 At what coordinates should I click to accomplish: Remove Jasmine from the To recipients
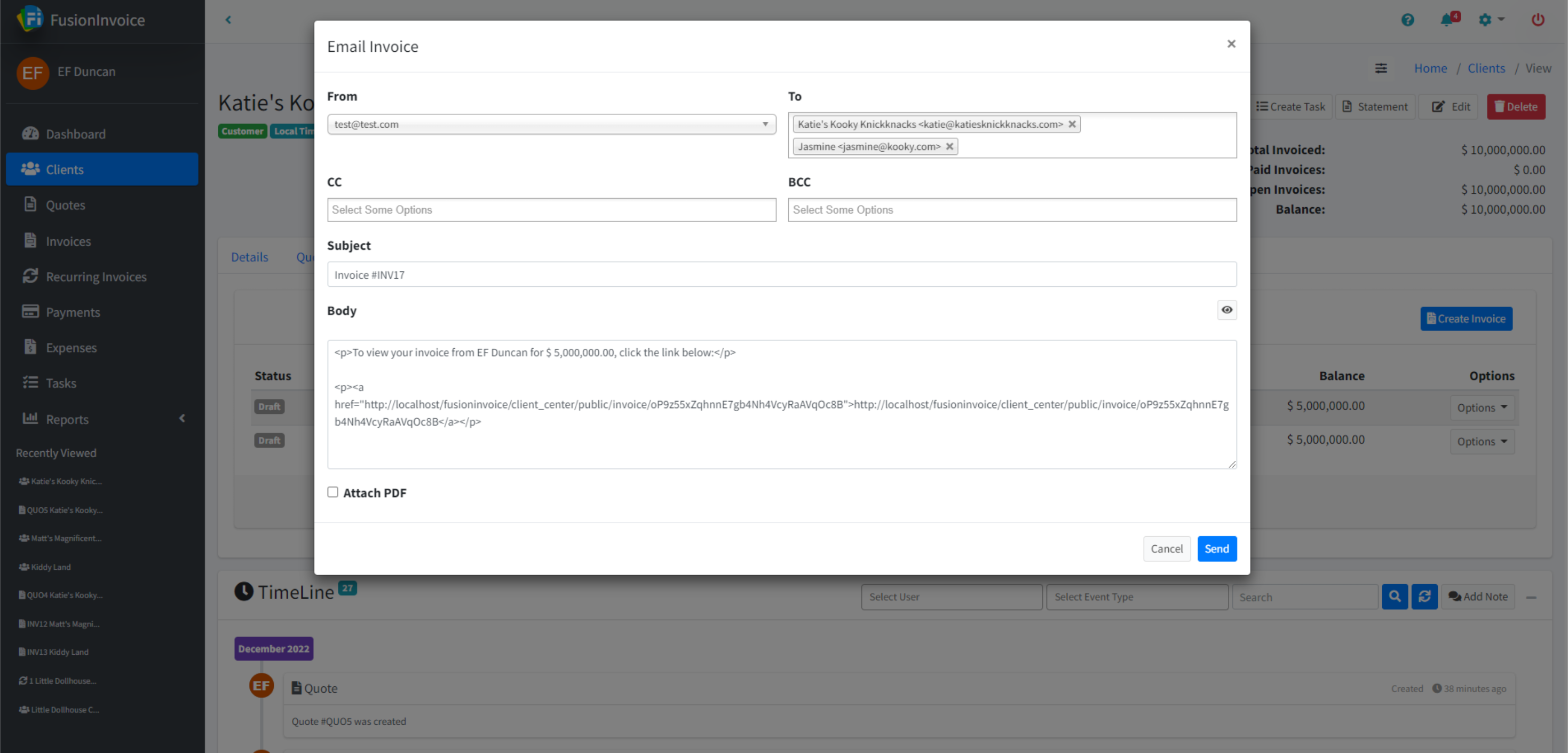pos(949,147)
